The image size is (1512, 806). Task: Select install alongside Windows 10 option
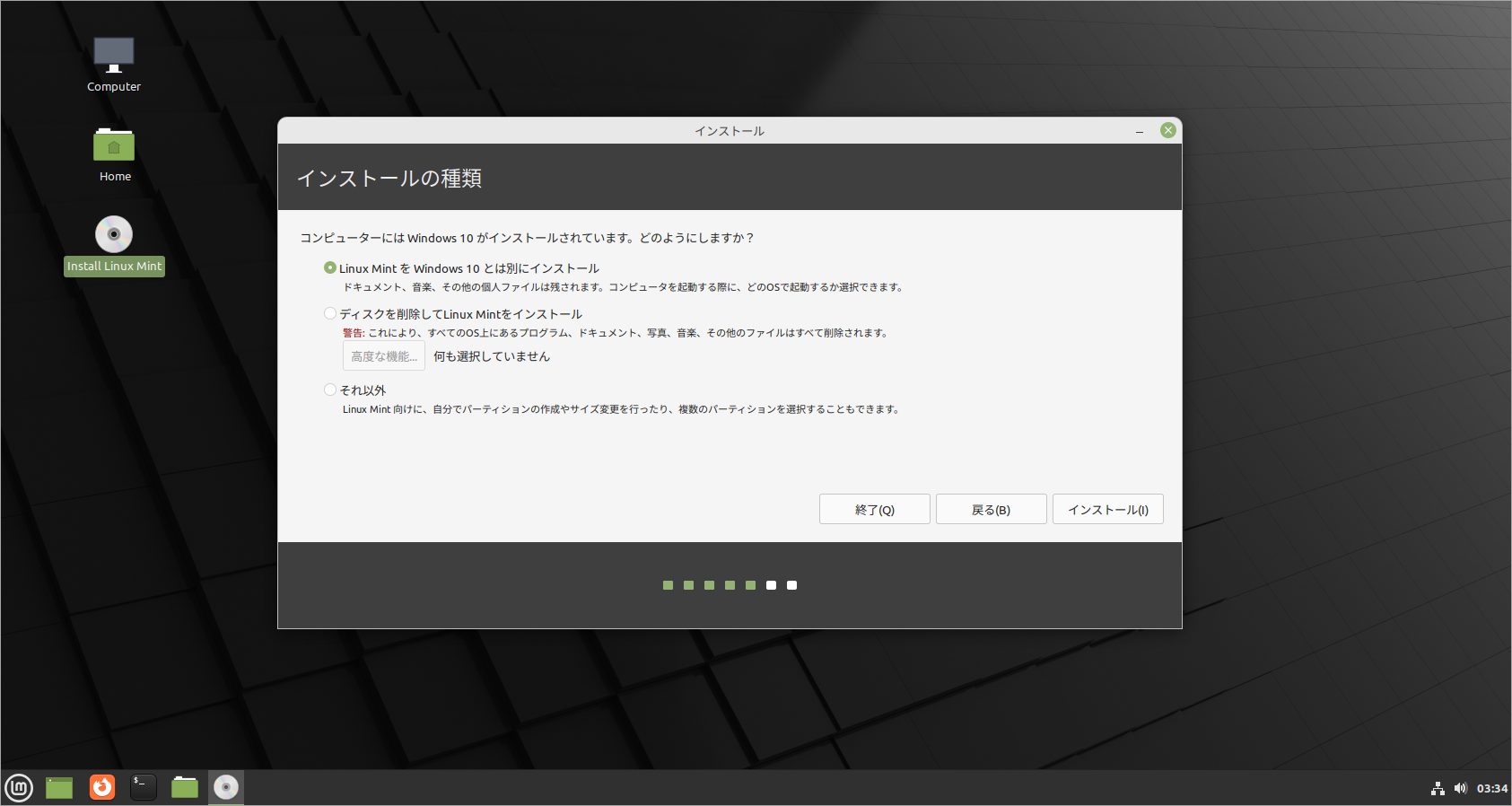click(330, 268)
